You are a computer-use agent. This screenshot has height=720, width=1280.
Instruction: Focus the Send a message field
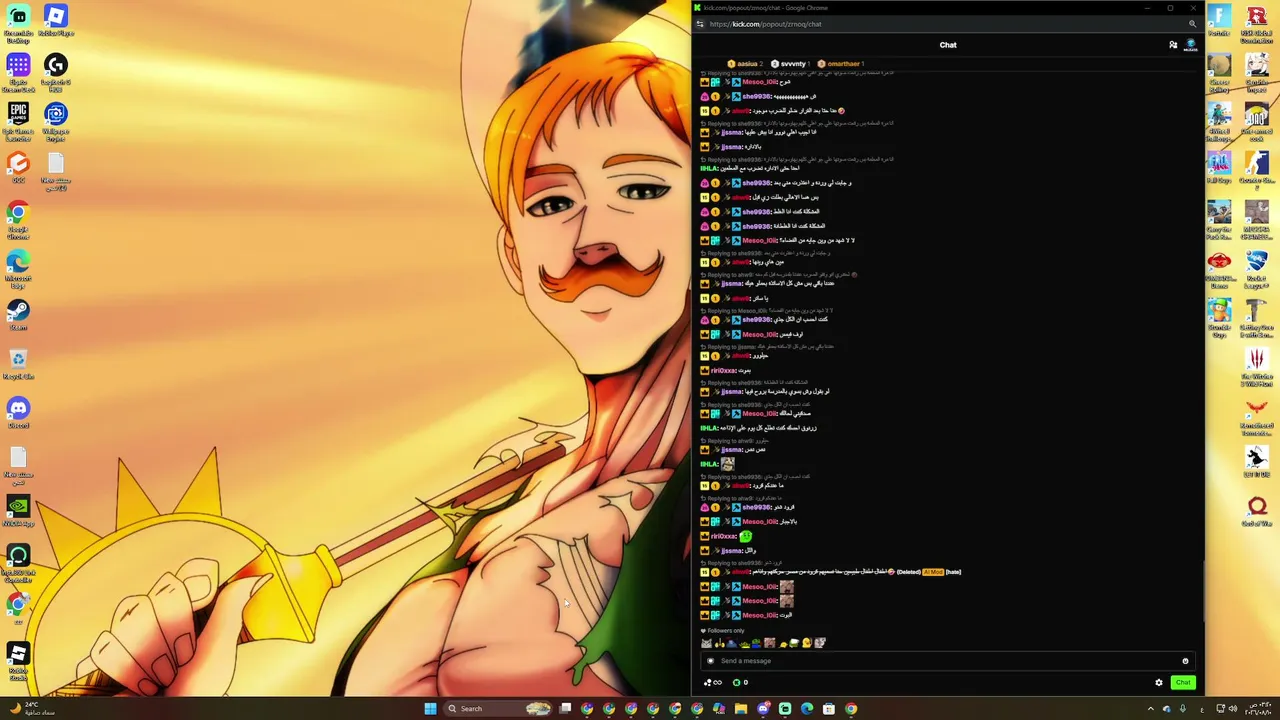948,661
